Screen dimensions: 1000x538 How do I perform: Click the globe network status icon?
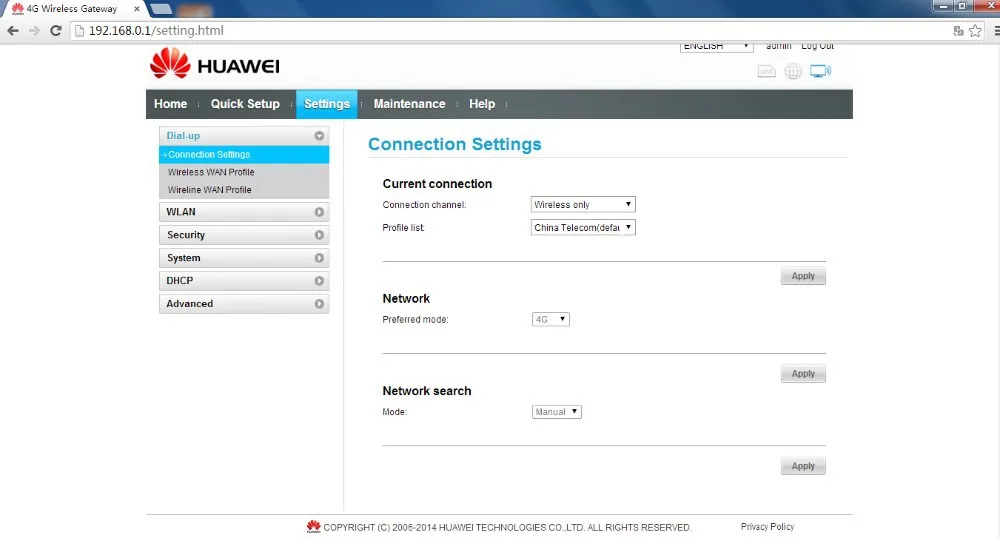[793, 71]
